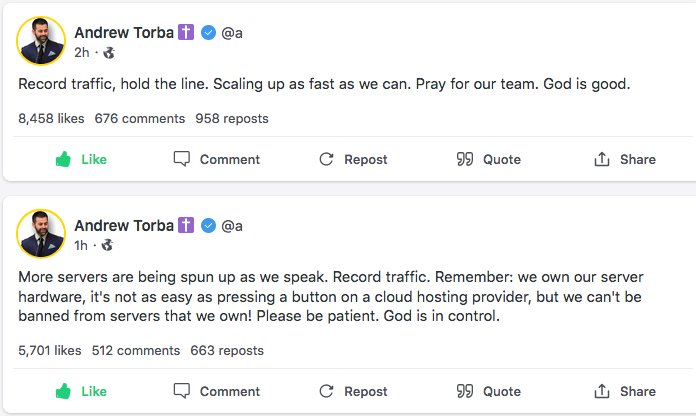The height and width of the screenshot is (416, 696).
Task: Click thumbs-up Like icon on second post
Action: tap(63, 391)
